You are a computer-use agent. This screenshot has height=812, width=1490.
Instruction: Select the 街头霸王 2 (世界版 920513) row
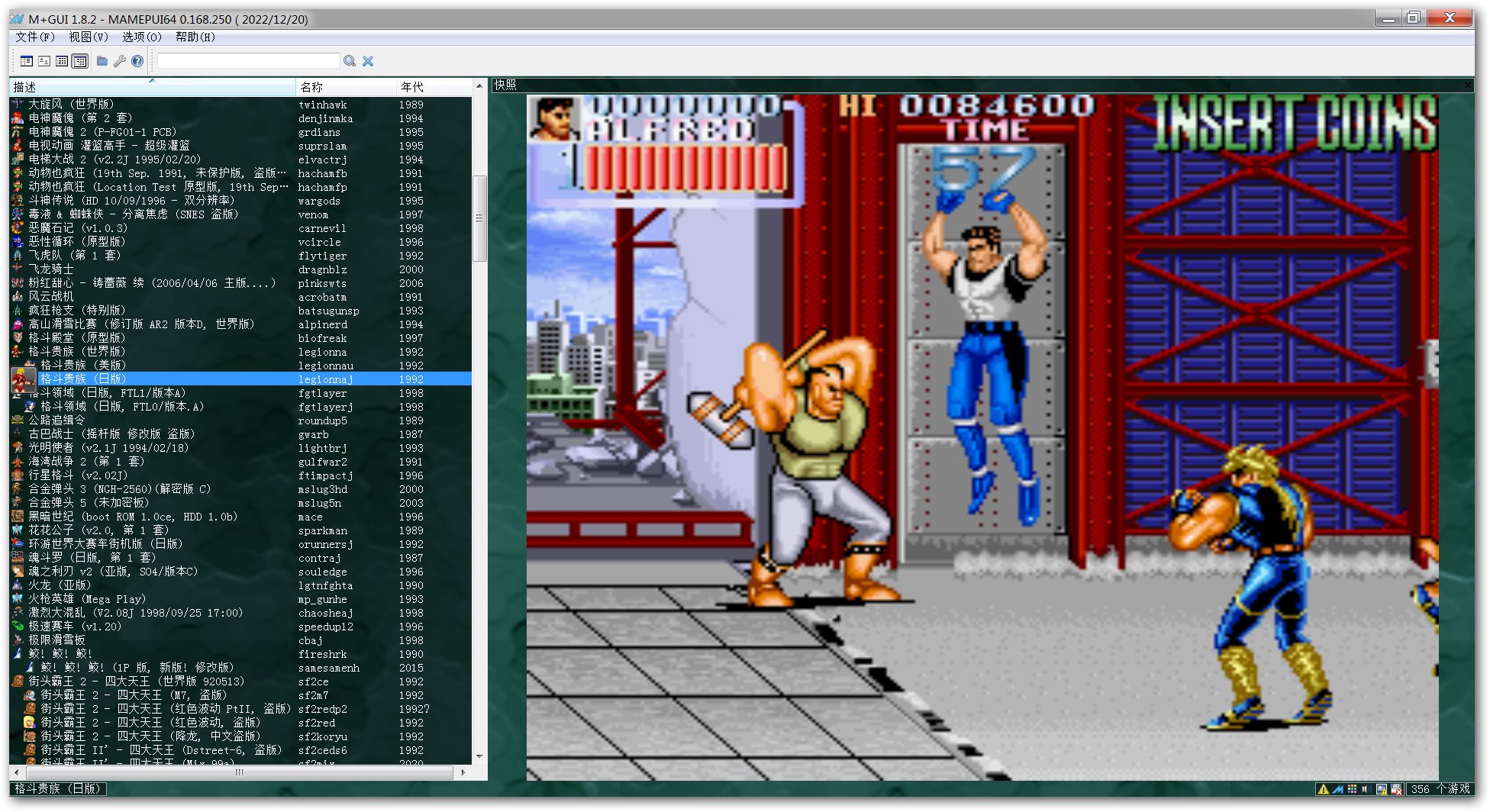click(x=240, y=681)
